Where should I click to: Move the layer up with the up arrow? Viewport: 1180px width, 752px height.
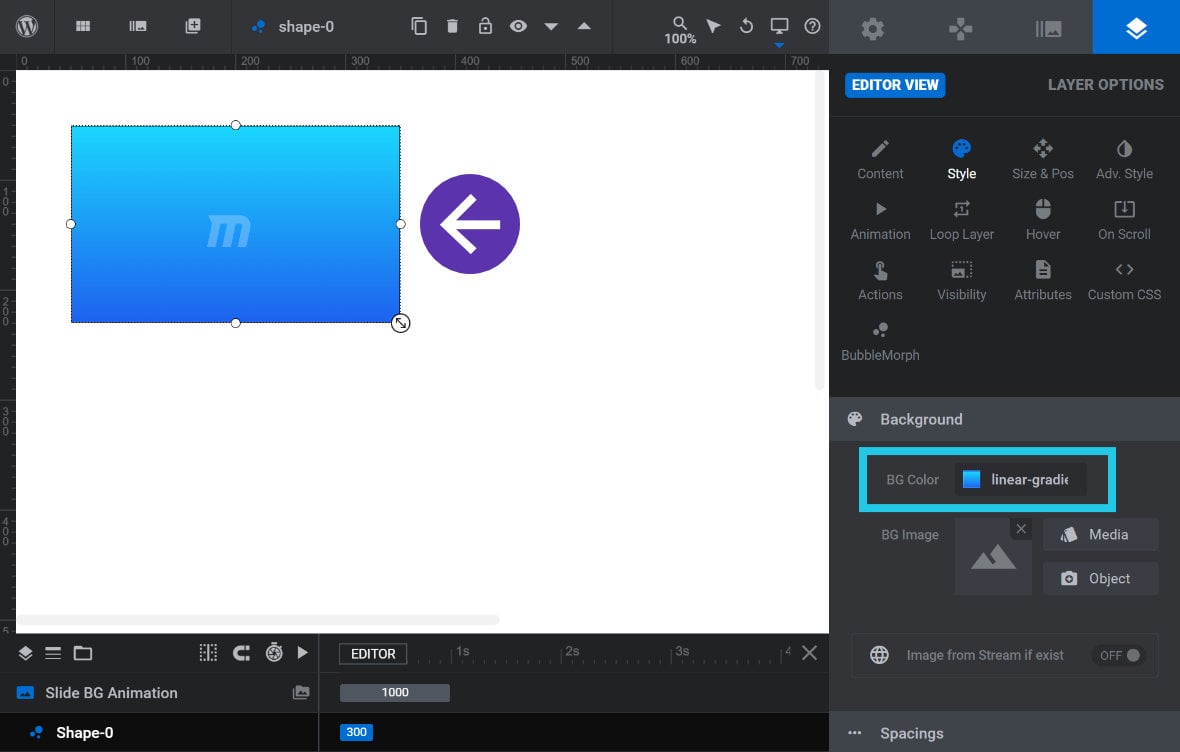[584, 26]
